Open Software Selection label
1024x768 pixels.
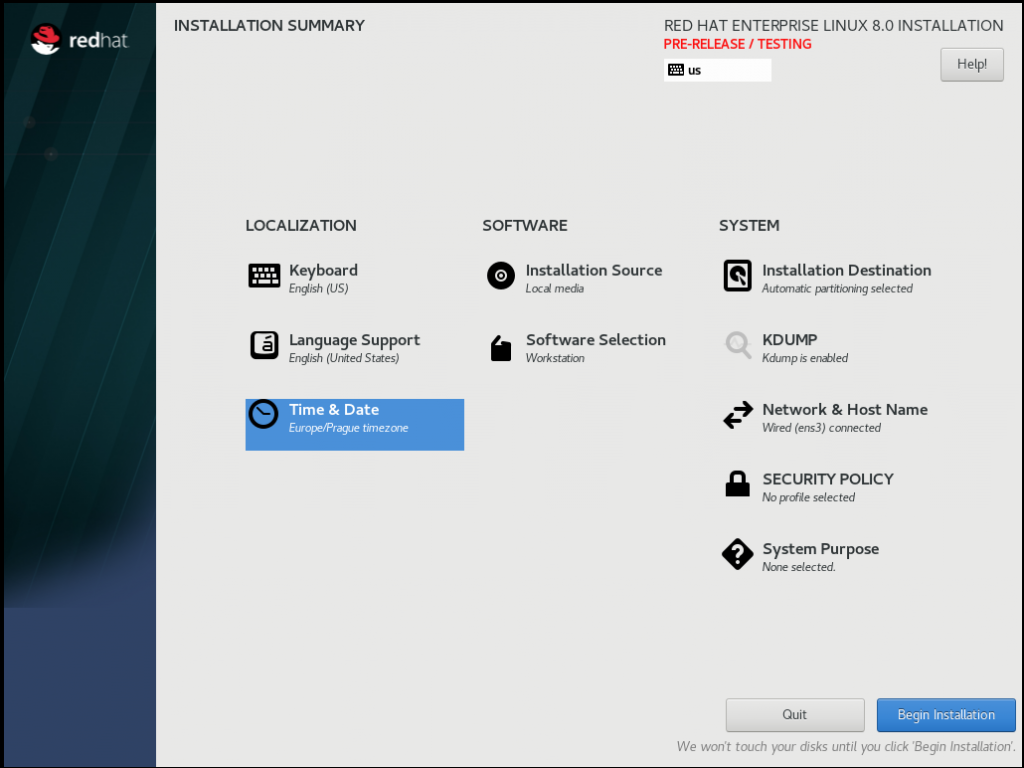click(x=596, y=340)
